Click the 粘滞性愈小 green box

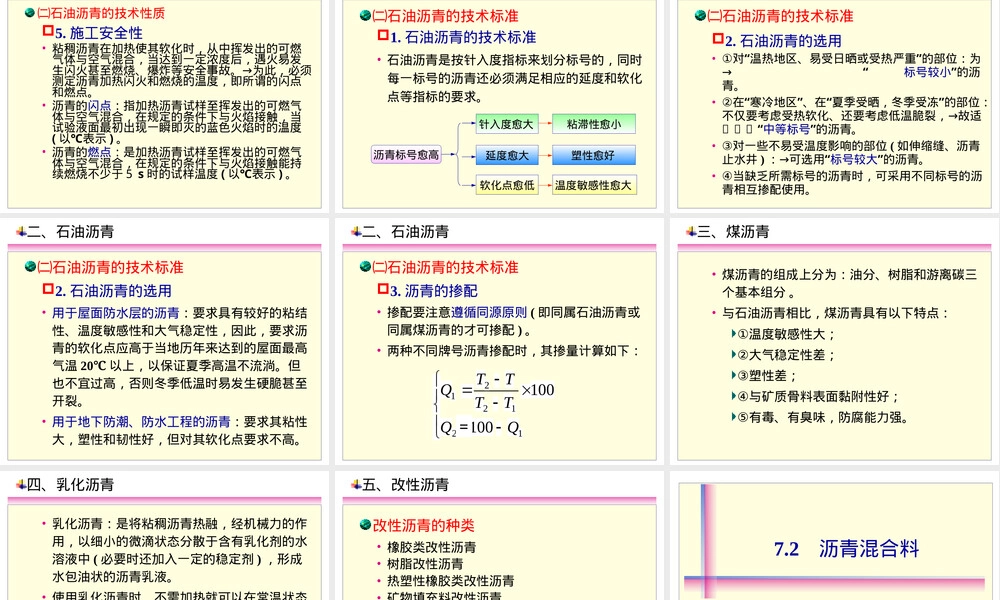594,124
